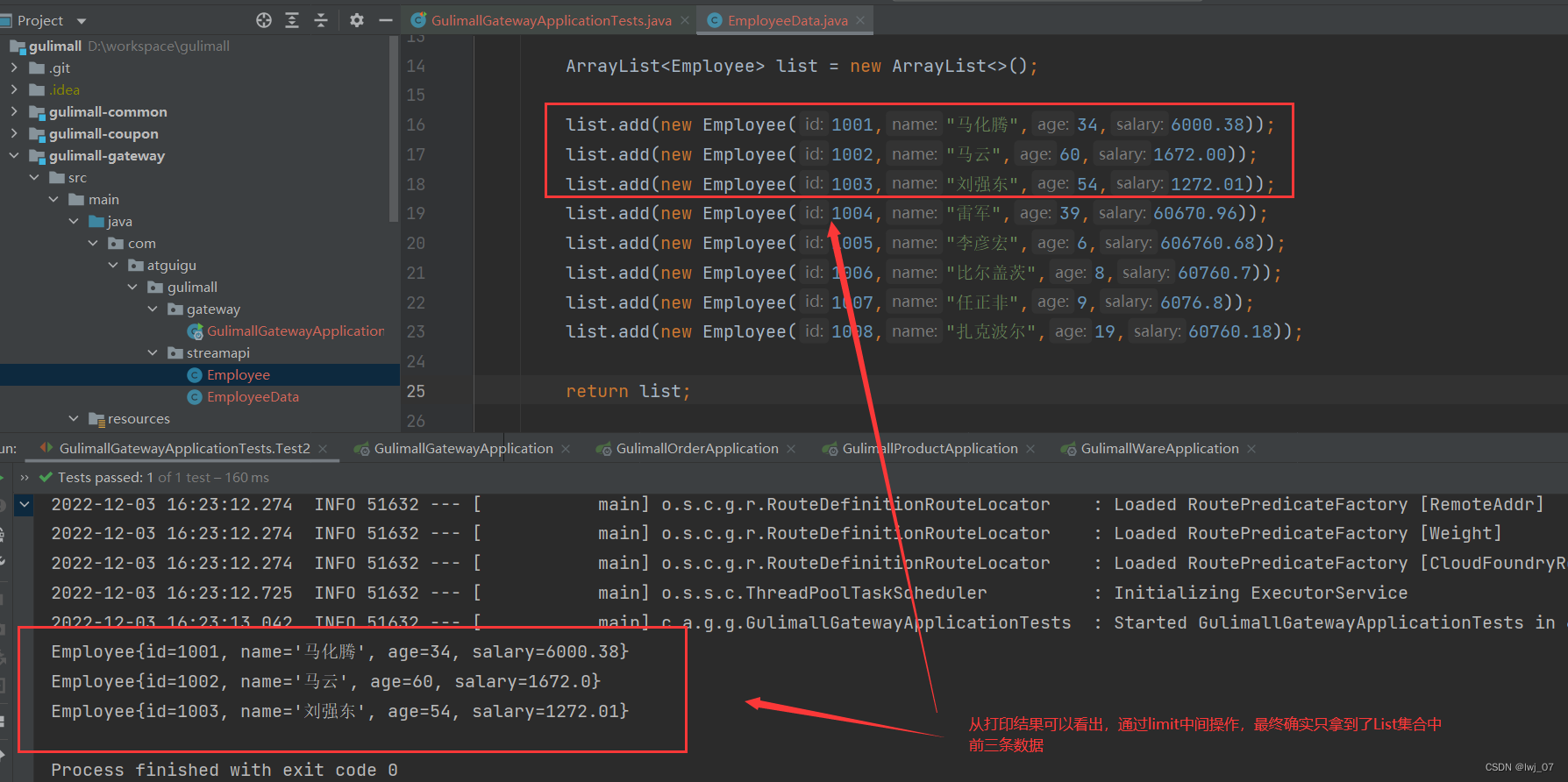Collapse the gulimall-gateway module
Screen dimensions: 1568x782
click(14, 155)
